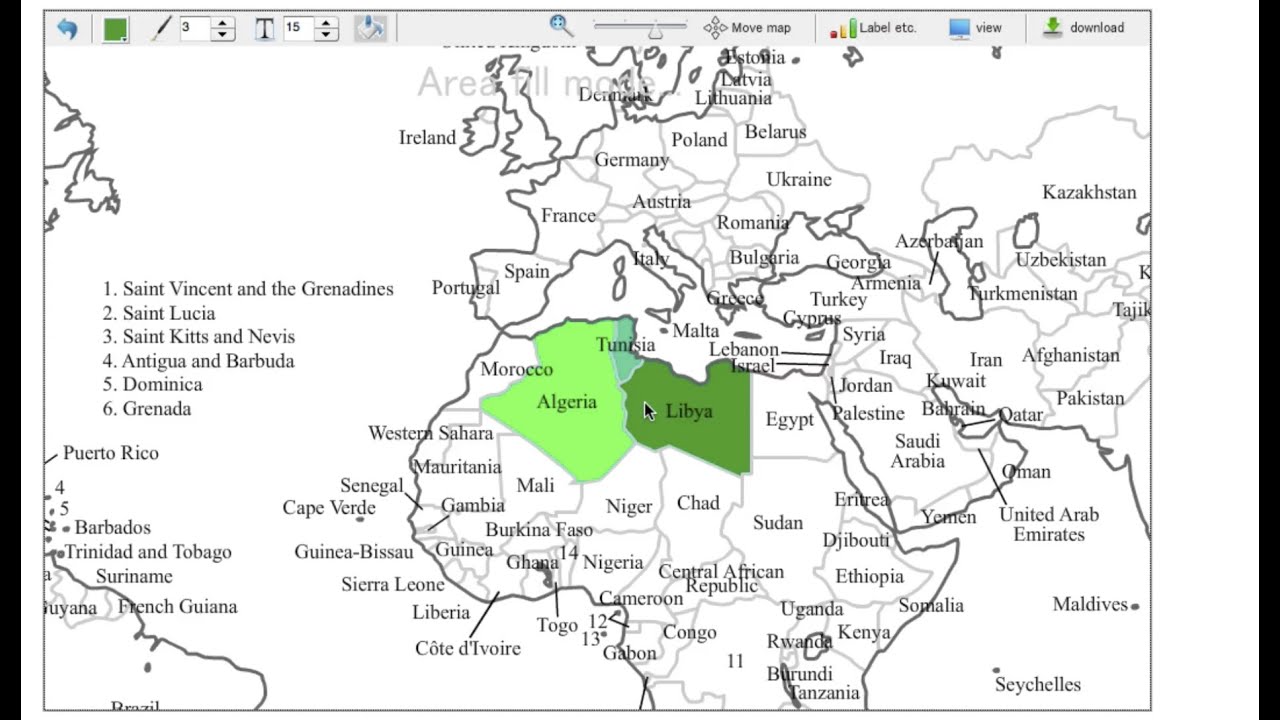Click the Seychelles label
This screenshot has height=720, width=1280.
1038,685
